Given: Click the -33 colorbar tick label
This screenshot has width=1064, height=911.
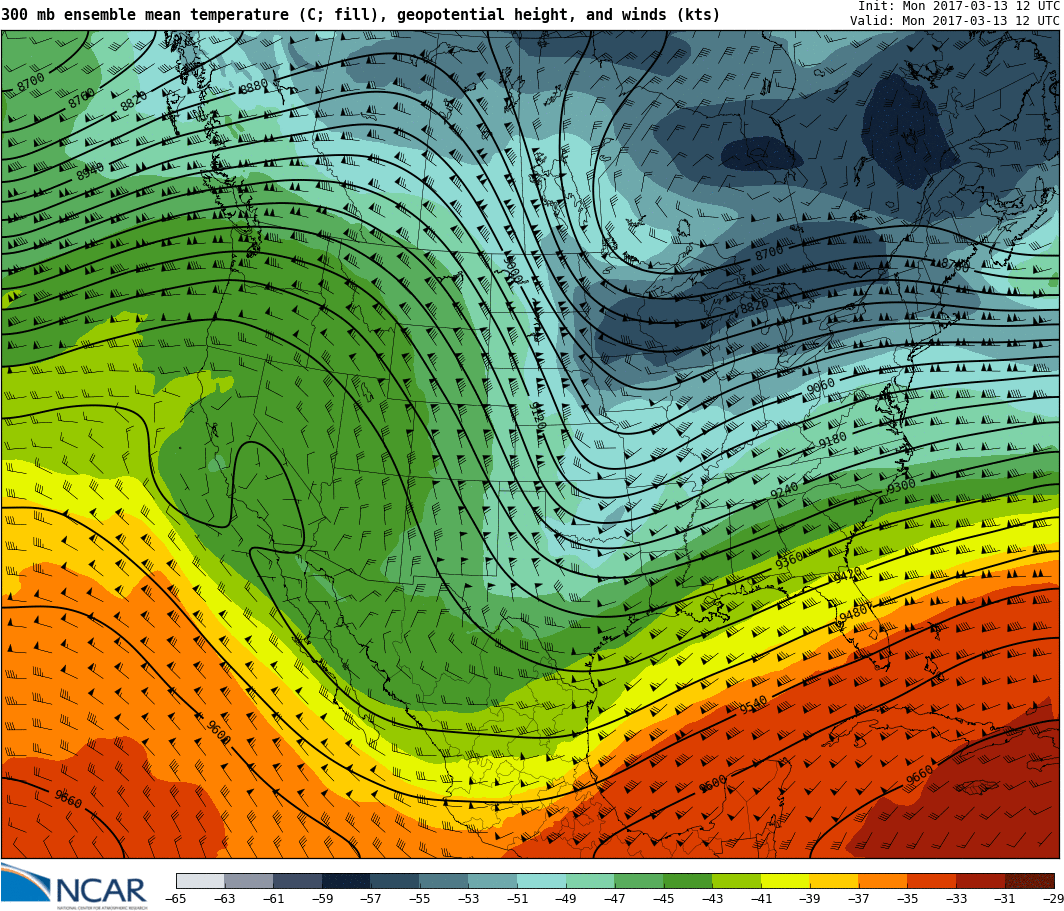Looking at the screenshot, I should [x=957, y=899].
